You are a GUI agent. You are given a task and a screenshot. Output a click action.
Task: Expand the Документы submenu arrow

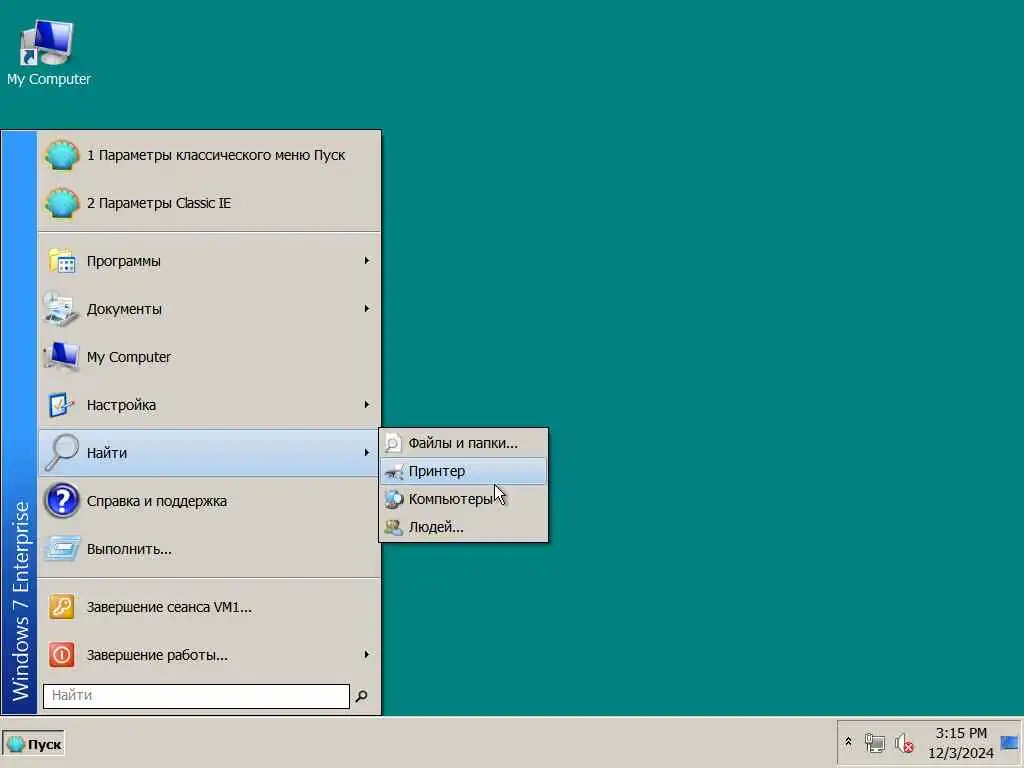367,308
